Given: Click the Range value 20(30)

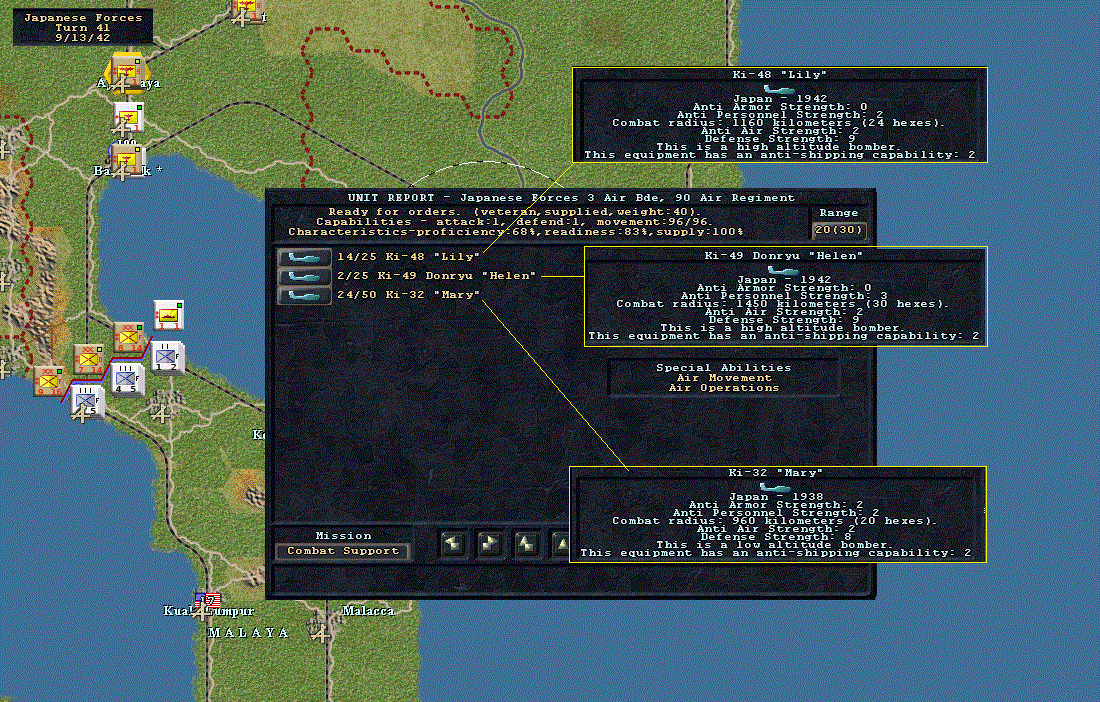Looking at the screenshot, I should coord(840,230).
